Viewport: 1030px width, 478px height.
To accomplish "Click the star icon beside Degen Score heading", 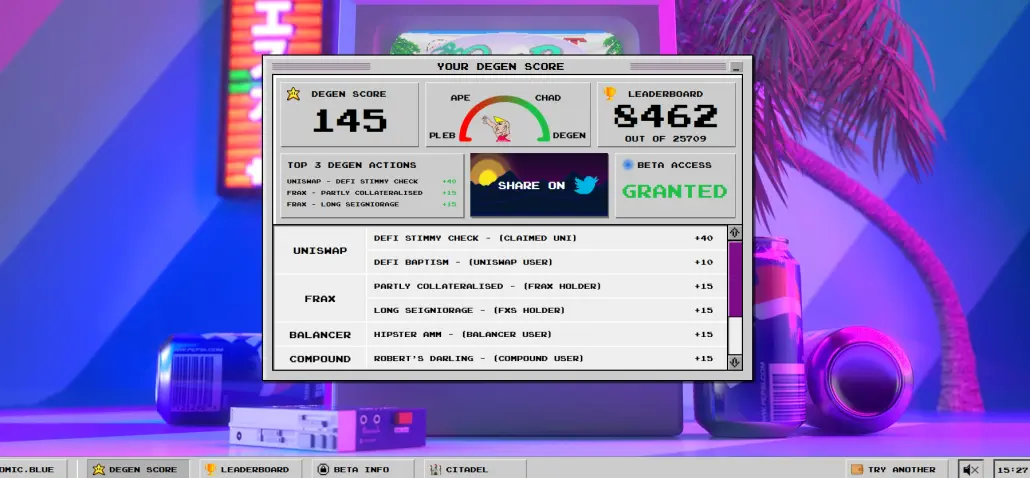I will tap(293, 93).
